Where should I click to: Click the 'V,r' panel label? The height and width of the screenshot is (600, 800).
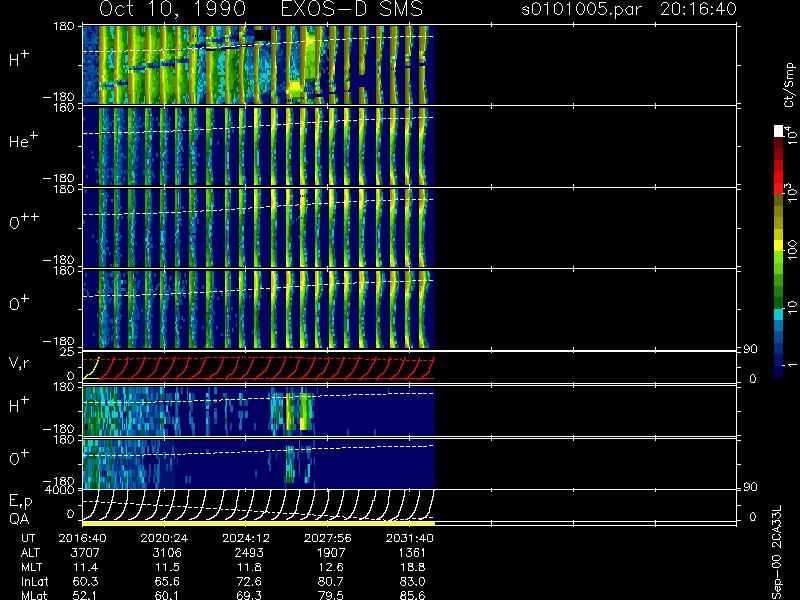click(19, 363)
